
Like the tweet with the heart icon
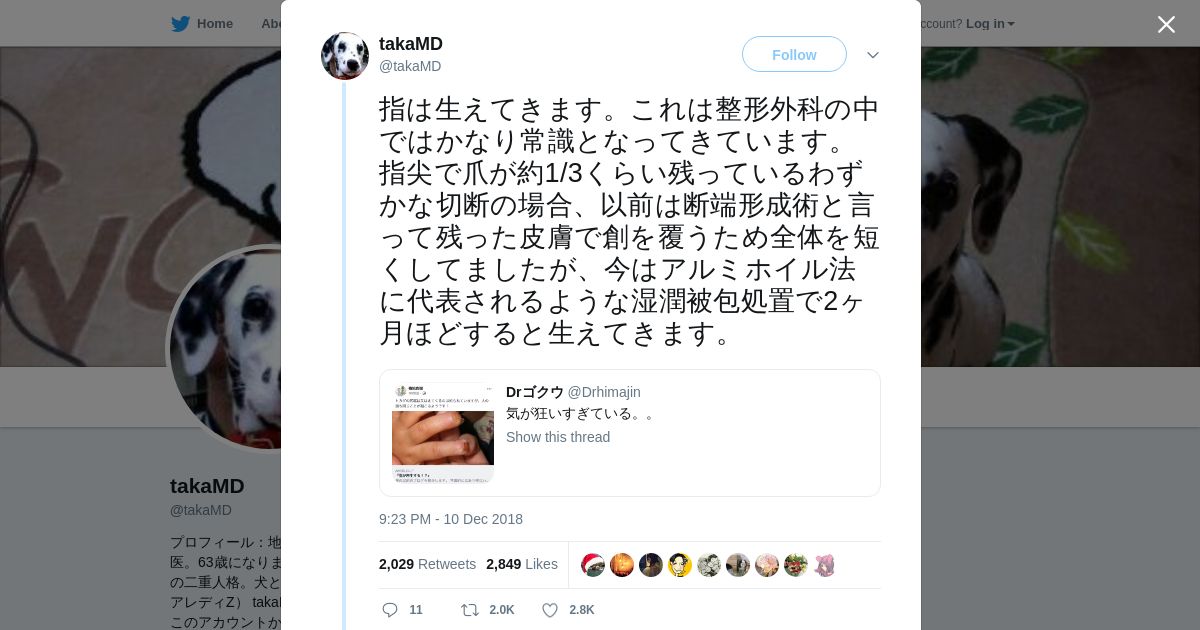pos(549,610)
